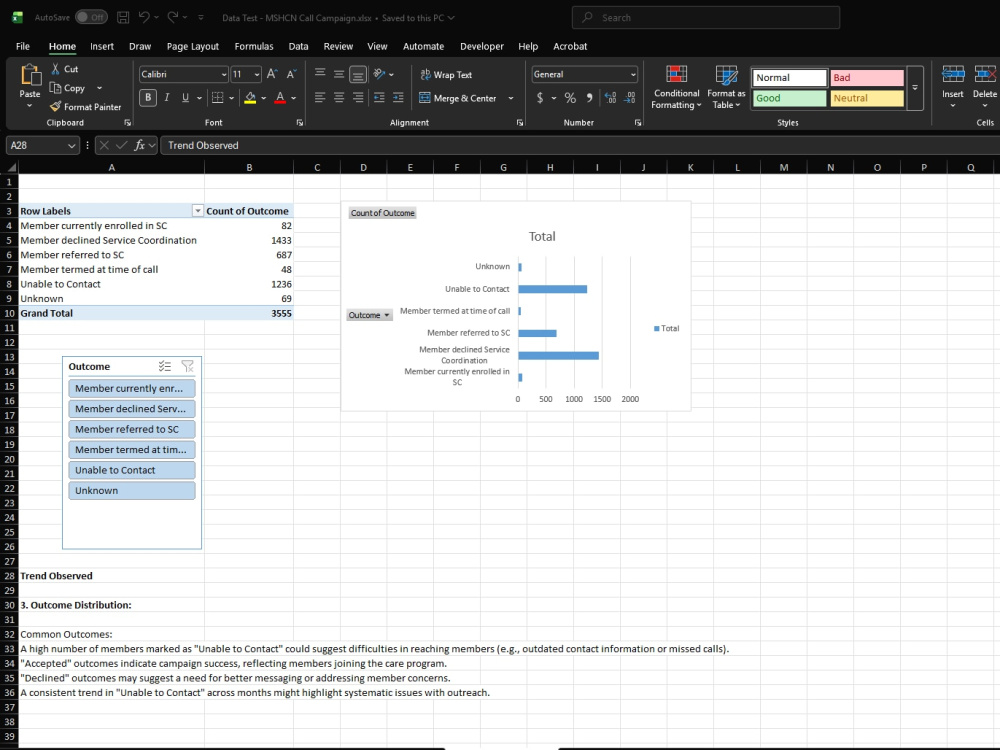This screenshot has height=750, width=1000.
Task: Click the Cut scissors icon
Action: (x=55, y=69)
